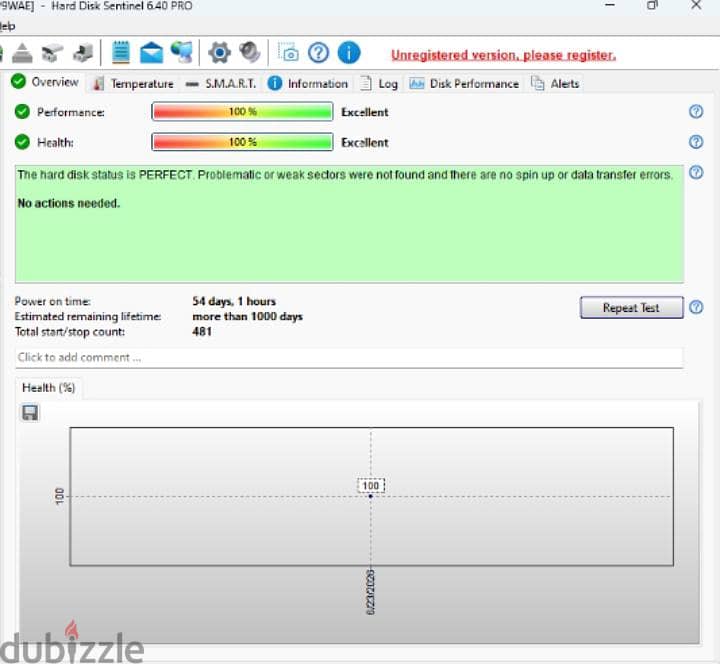
Task: Open the toolbar help question-mark icon
Action: 319,53
